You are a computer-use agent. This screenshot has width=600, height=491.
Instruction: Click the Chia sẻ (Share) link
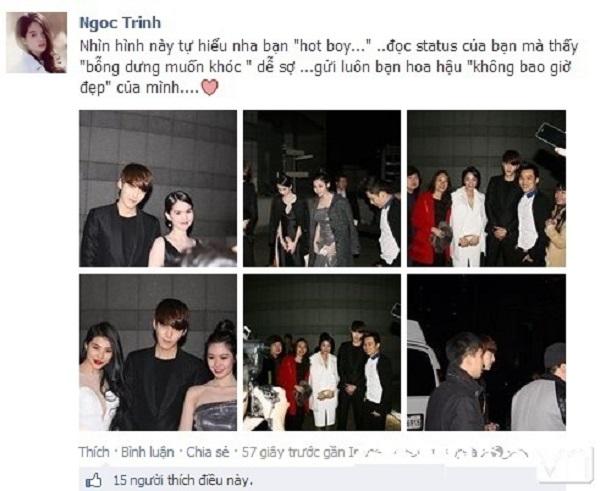[x=208, y=452]
